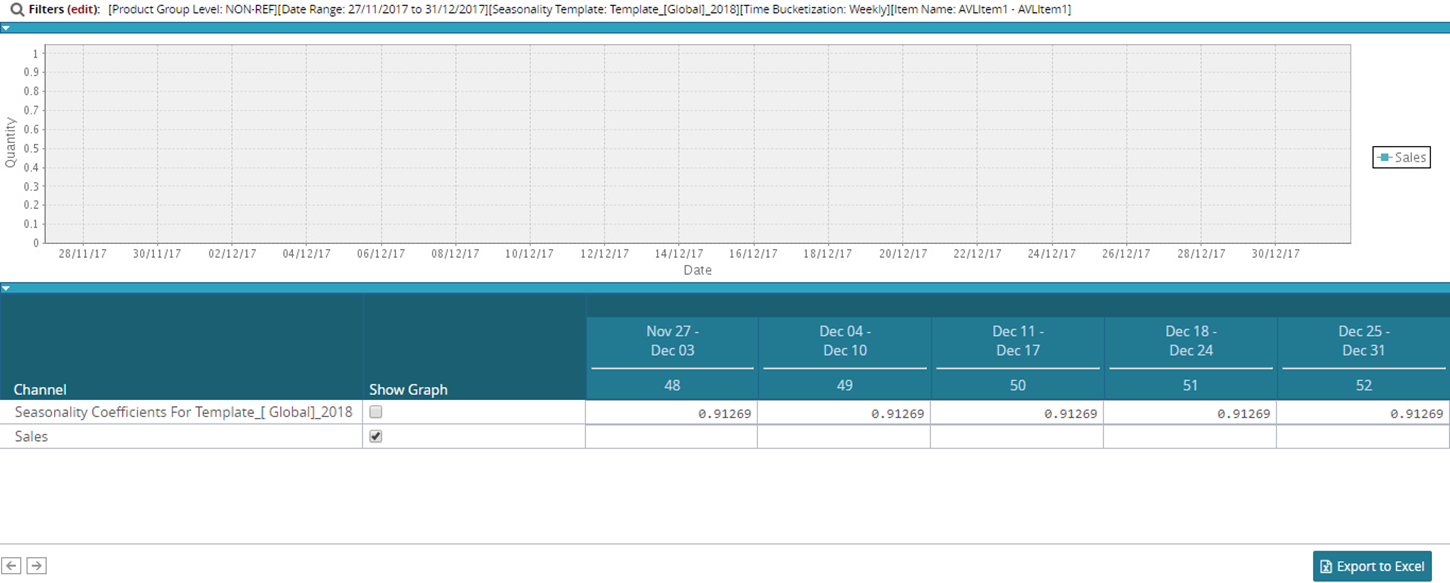Click the Sales legend entry on the chart
Screen dimensions: 1450x583
click(1401, 157)
